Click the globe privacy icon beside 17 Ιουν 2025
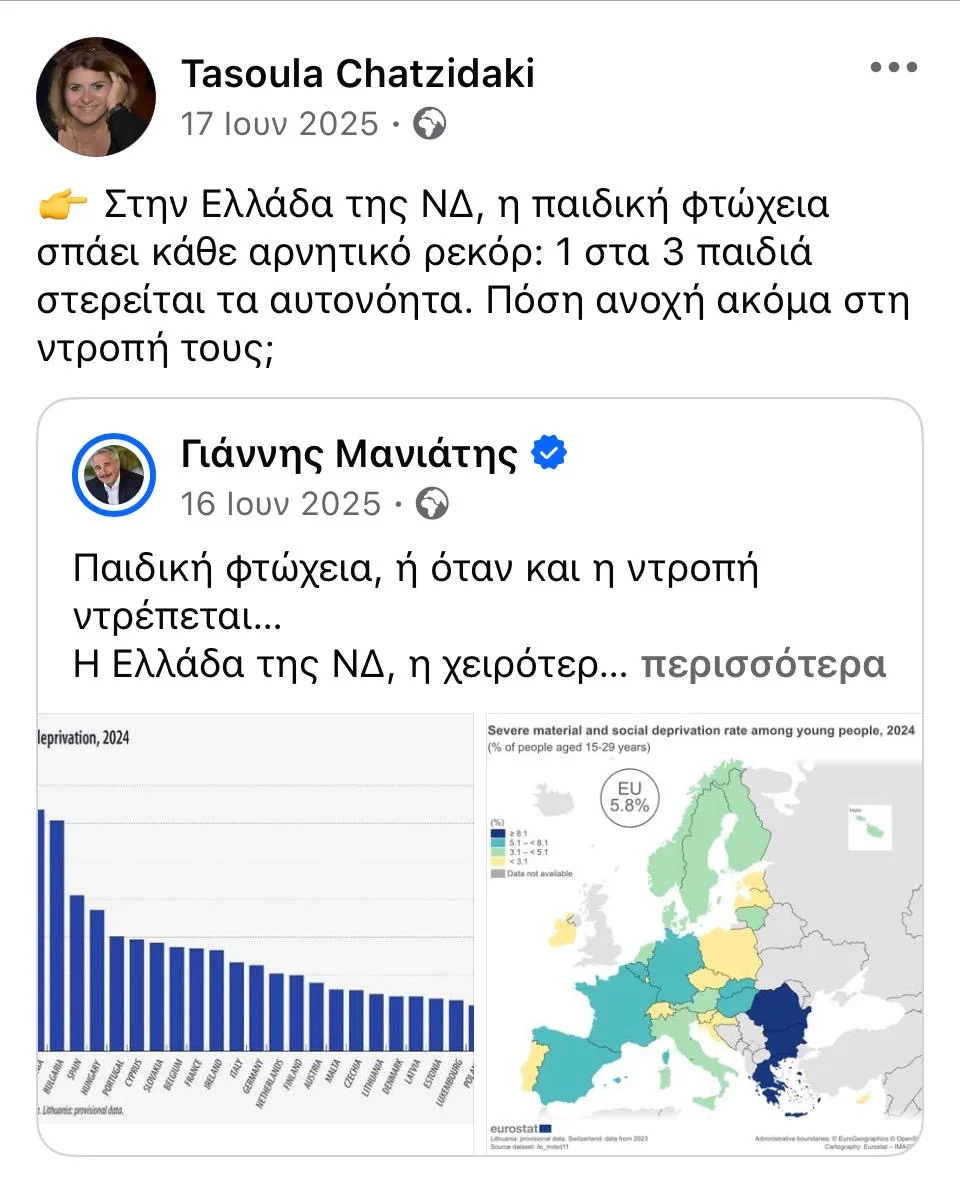Screen dimensions: 960x1182 430,124
